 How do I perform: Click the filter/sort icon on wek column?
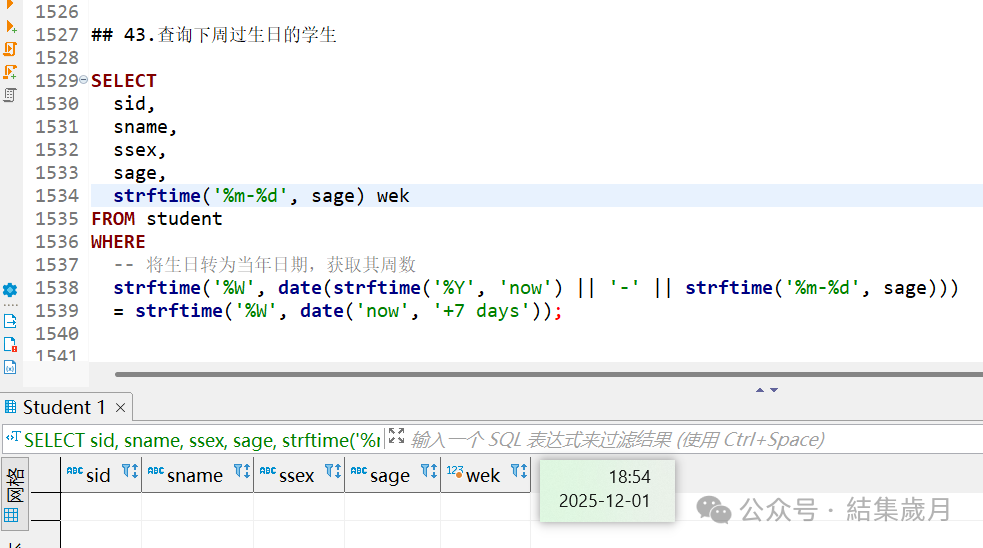(x=519, y=471)
